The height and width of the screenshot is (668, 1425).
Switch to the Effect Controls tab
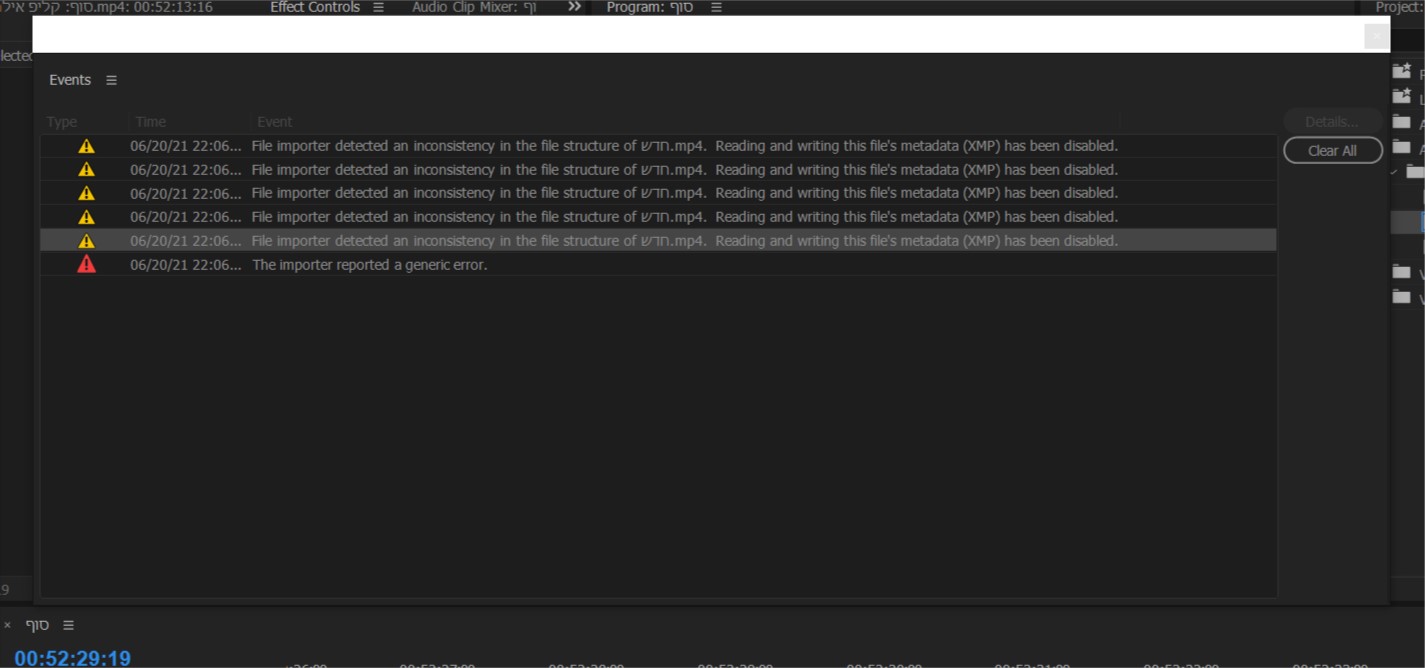pyautogui.click(x=315, y=7)
